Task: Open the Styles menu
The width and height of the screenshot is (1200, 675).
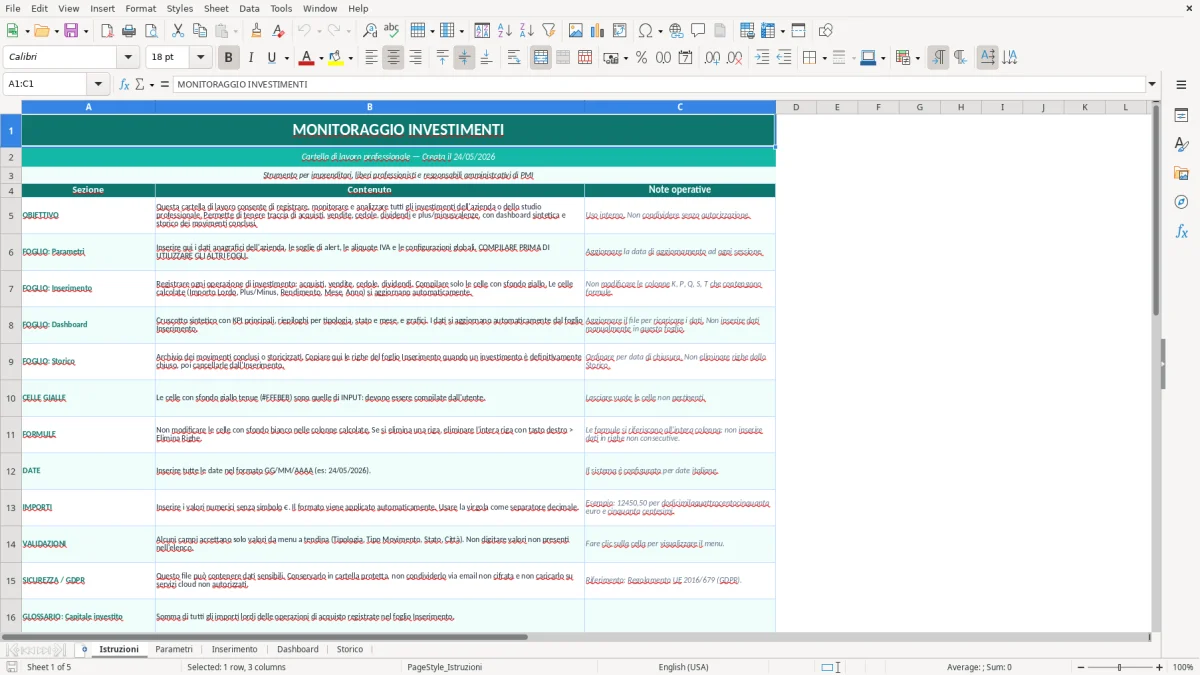Action: pos(180,8)
